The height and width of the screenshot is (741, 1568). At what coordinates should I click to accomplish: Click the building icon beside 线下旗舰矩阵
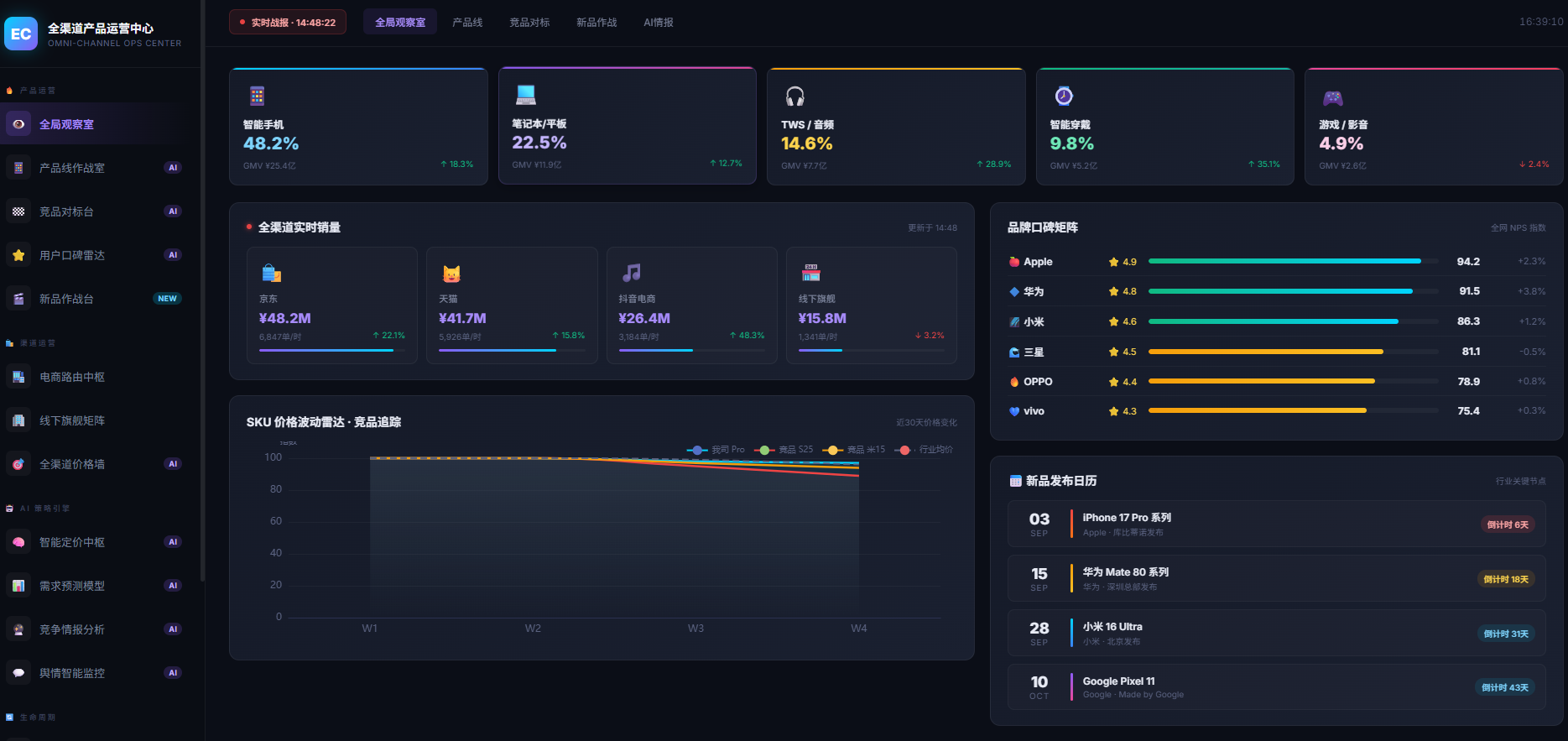[x=18, y=420]
